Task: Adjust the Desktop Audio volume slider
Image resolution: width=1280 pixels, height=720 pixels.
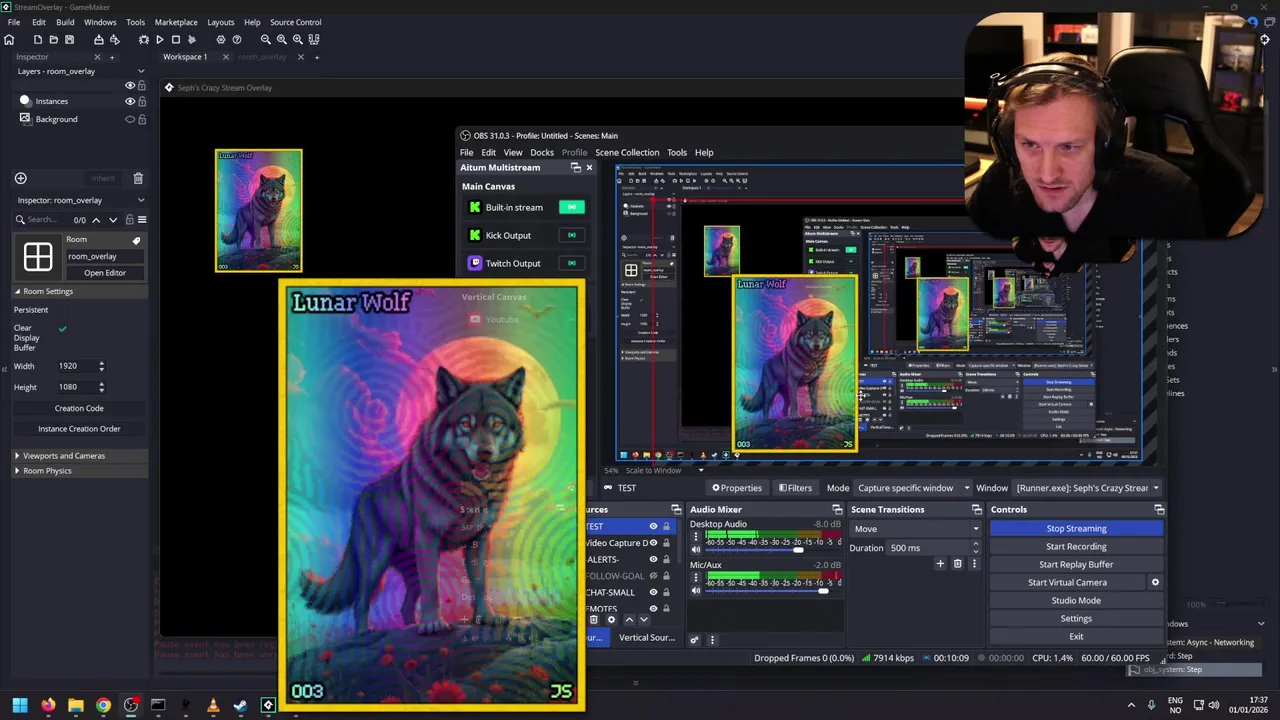Action: pos(797,550)
